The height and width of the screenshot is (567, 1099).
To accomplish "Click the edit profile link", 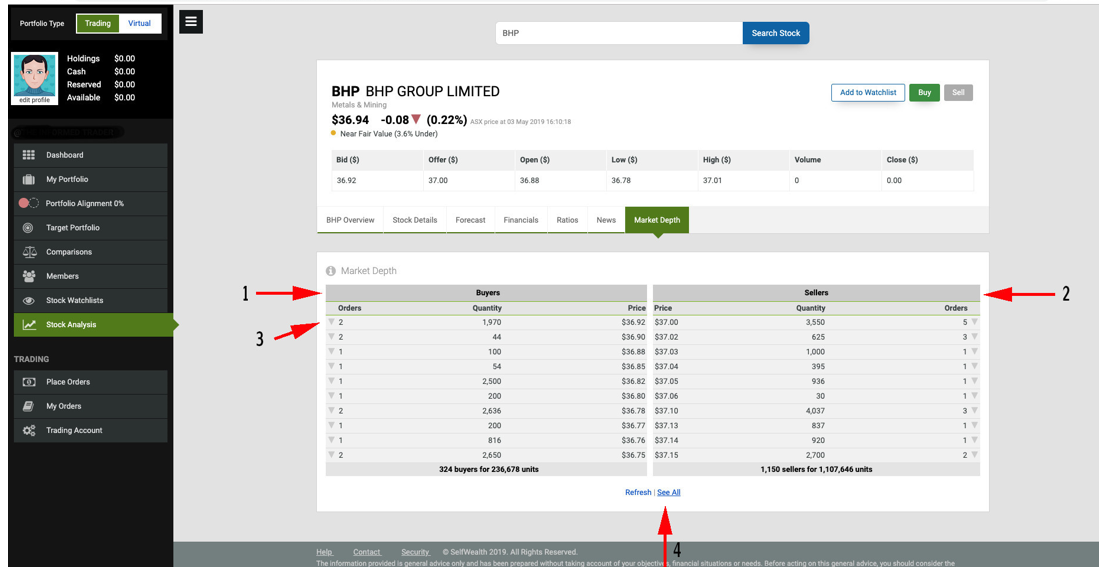I will point(34,100).
